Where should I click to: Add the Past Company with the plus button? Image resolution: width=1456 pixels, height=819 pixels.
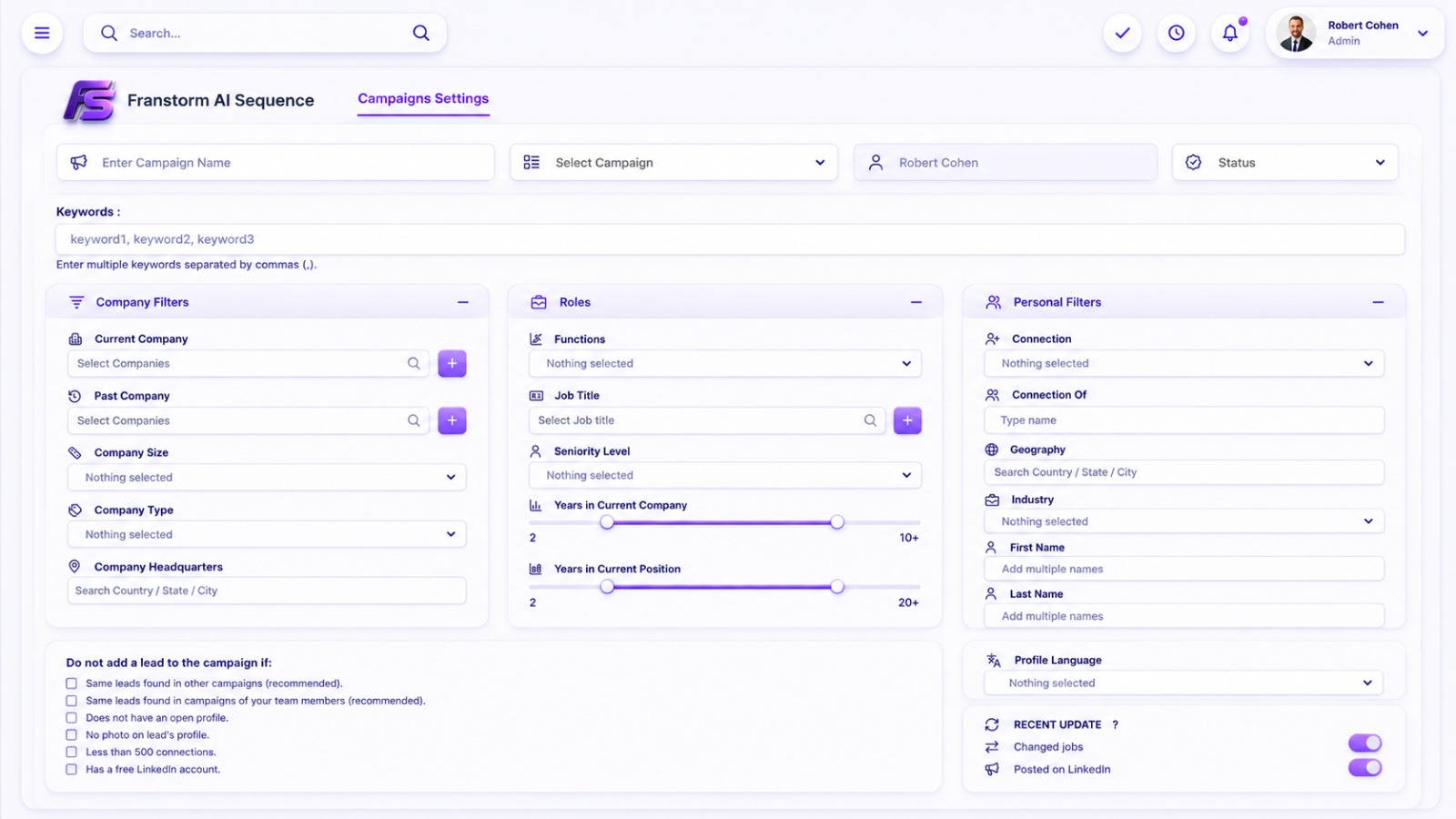pos(452,420)
